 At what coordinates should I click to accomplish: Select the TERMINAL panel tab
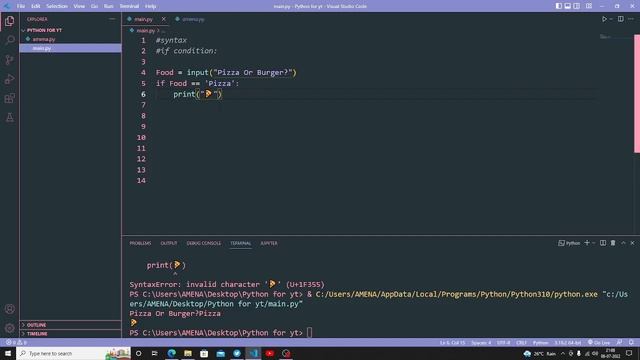click(x=241, y=243)
